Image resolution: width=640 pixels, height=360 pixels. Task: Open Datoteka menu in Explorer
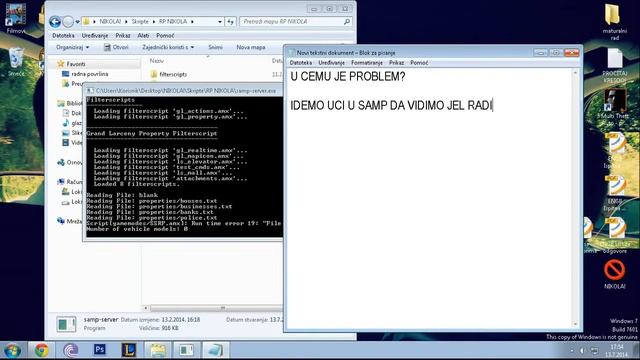click(x=63, y=36)
